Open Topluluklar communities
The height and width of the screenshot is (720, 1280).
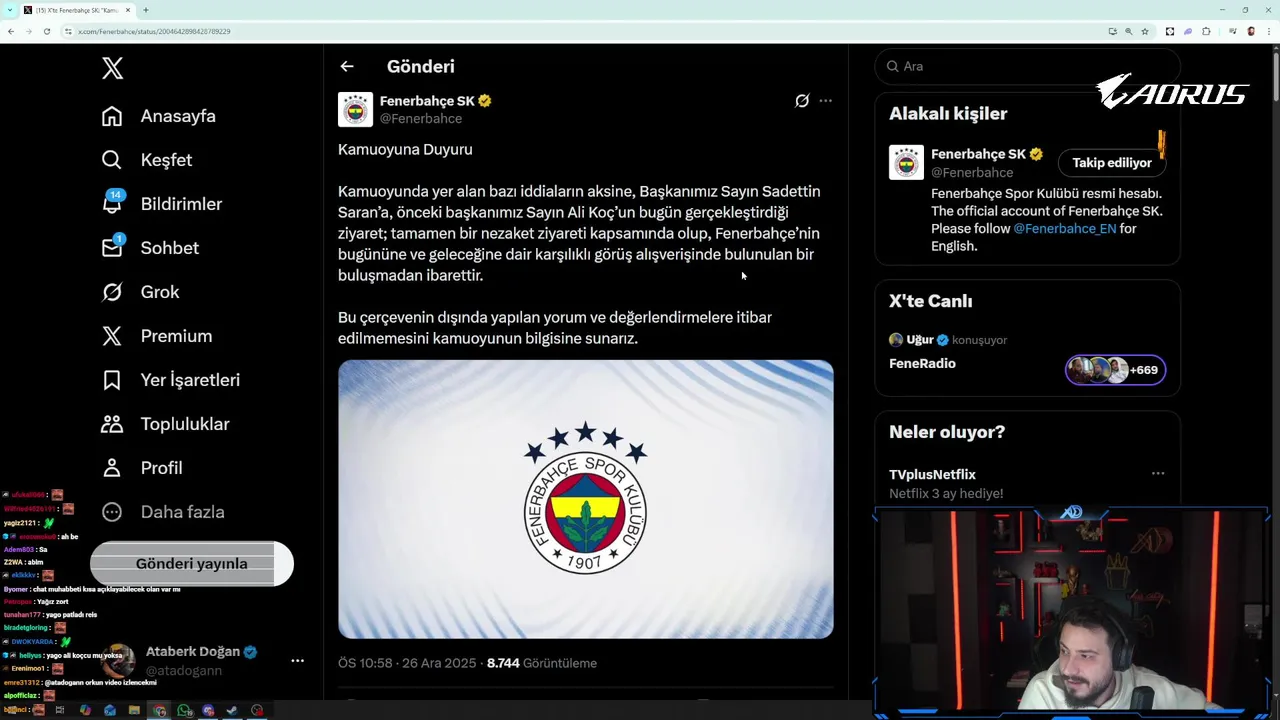point(165,424)
